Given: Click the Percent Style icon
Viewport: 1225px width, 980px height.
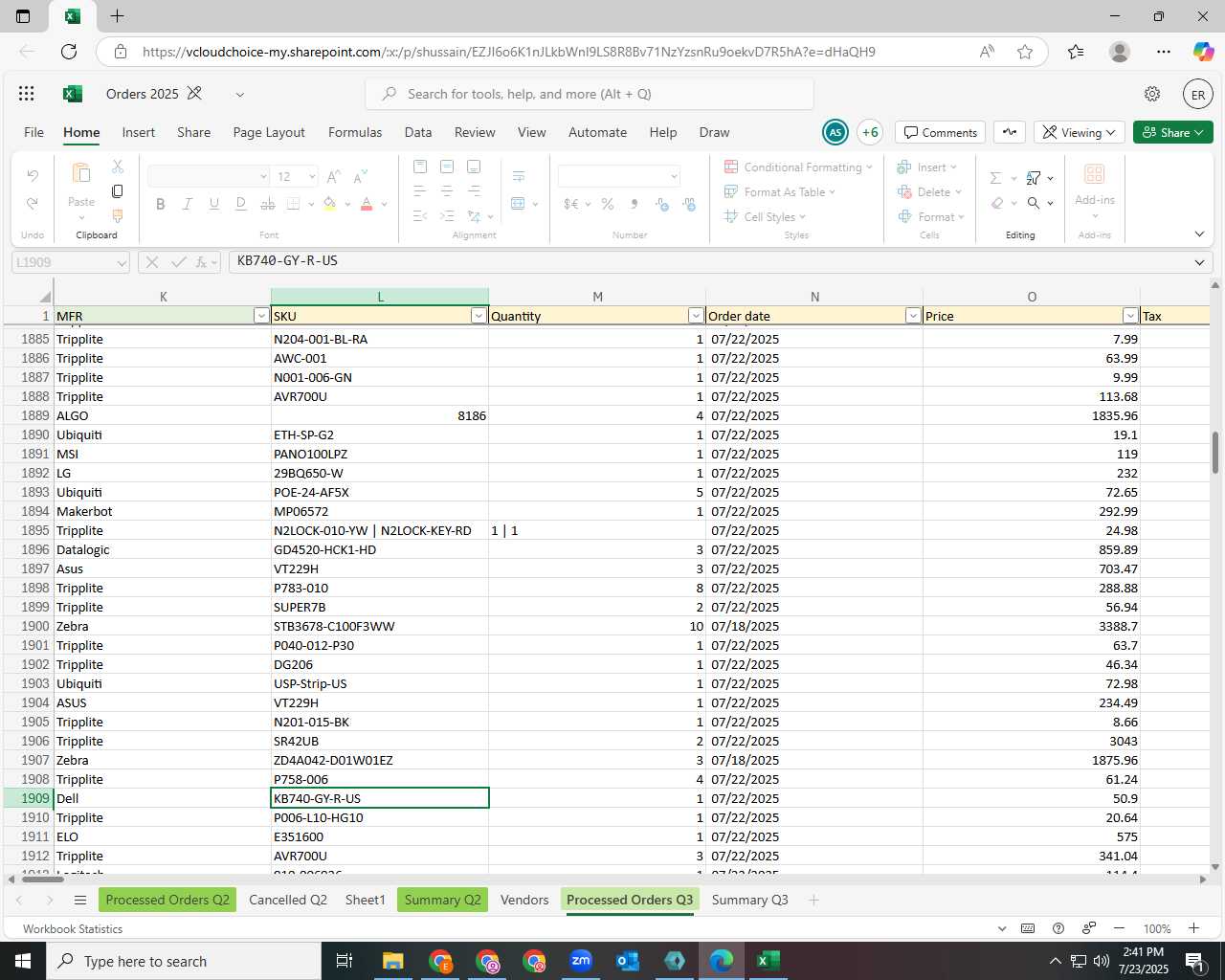Looking at the screenshot, I should coord(607,204).
